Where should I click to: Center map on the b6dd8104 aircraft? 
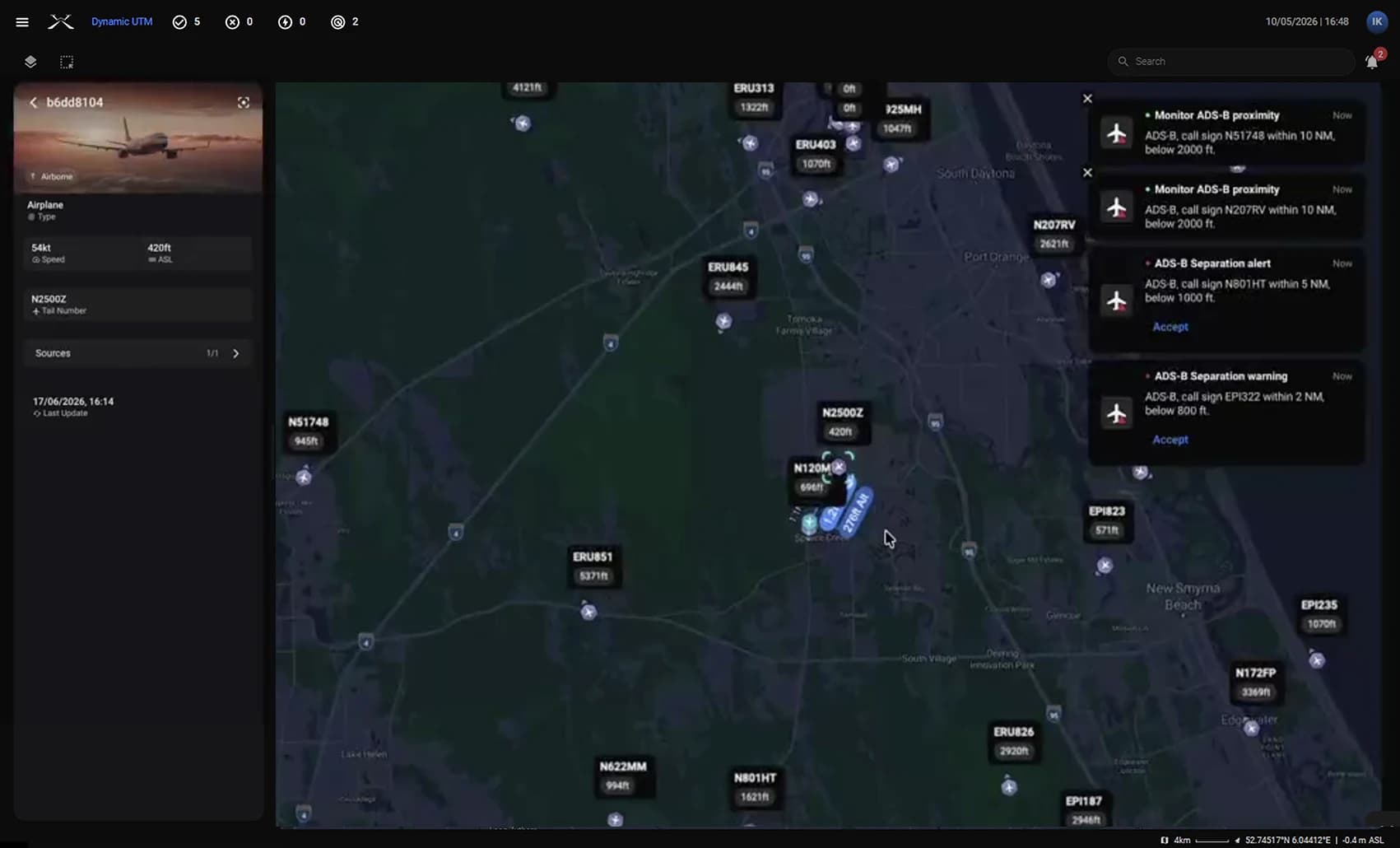click(x=244, y=102)
